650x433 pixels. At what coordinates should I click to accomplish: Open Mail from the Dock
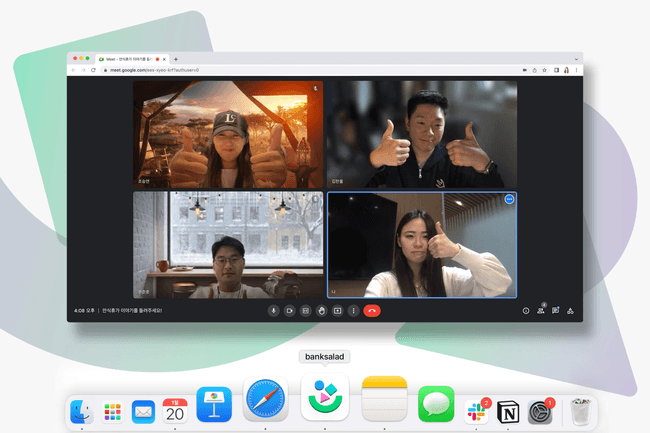tap(143, 412)
